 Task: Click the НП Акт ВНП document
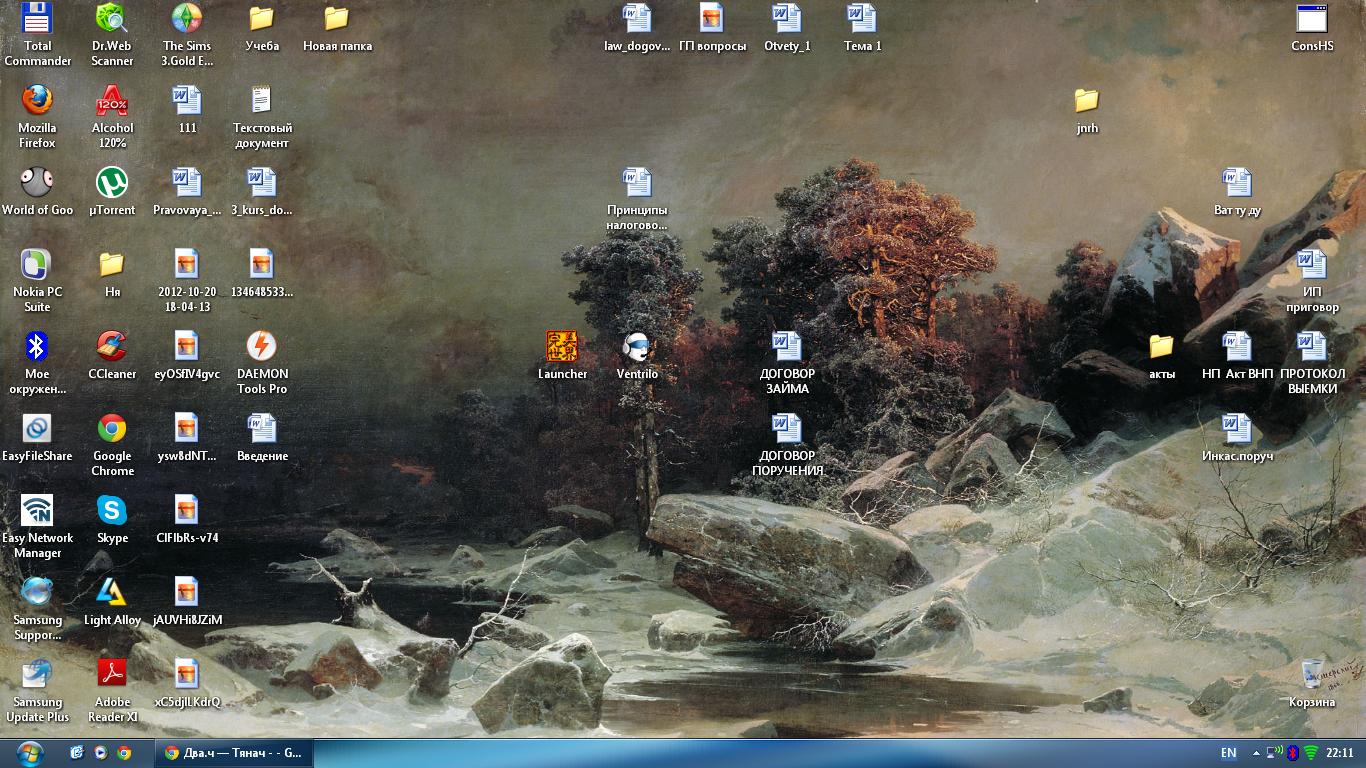click(x=1237, y=355)
